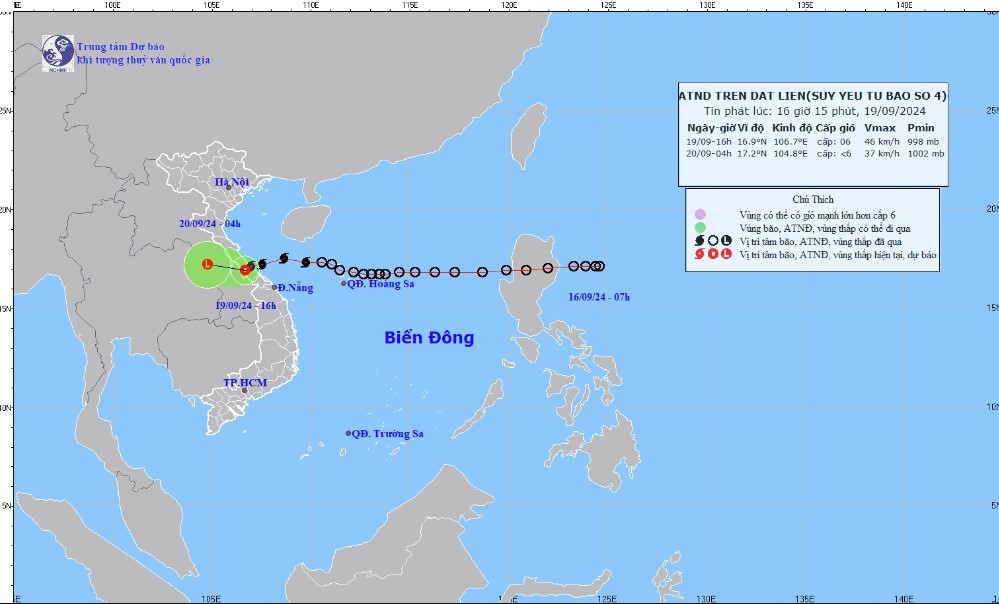This screenshot has width=999, height=604.
Task: Click the 16/09/24 - 07h track start label
Action: tap(598, 297)
